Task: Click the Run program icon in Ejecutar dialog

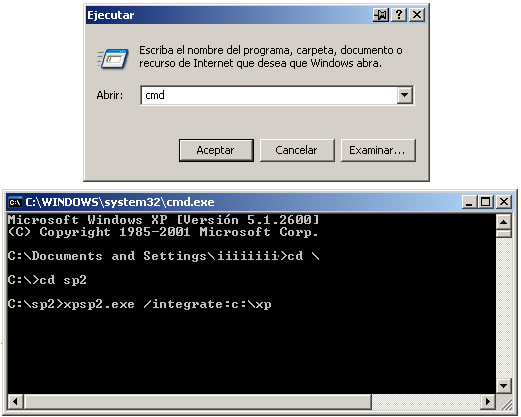Action: (113, 59)
